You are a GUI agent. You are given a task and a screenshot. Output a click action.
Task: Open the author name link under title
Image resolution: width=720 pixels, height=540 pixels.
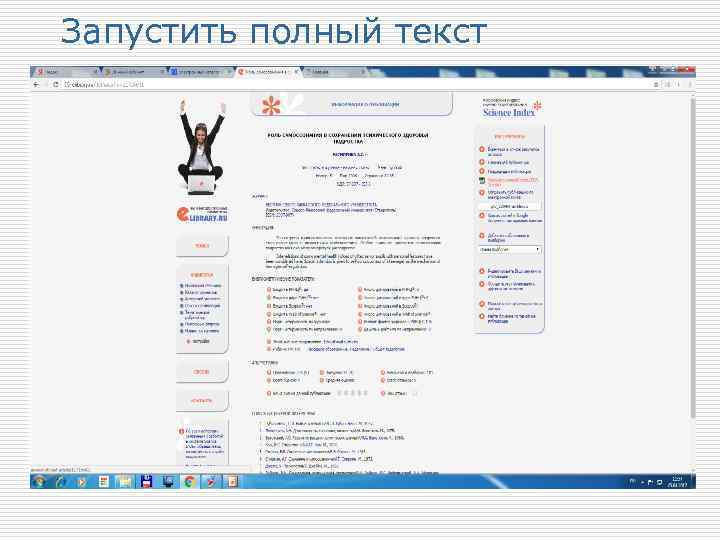(x=348, y=154)
